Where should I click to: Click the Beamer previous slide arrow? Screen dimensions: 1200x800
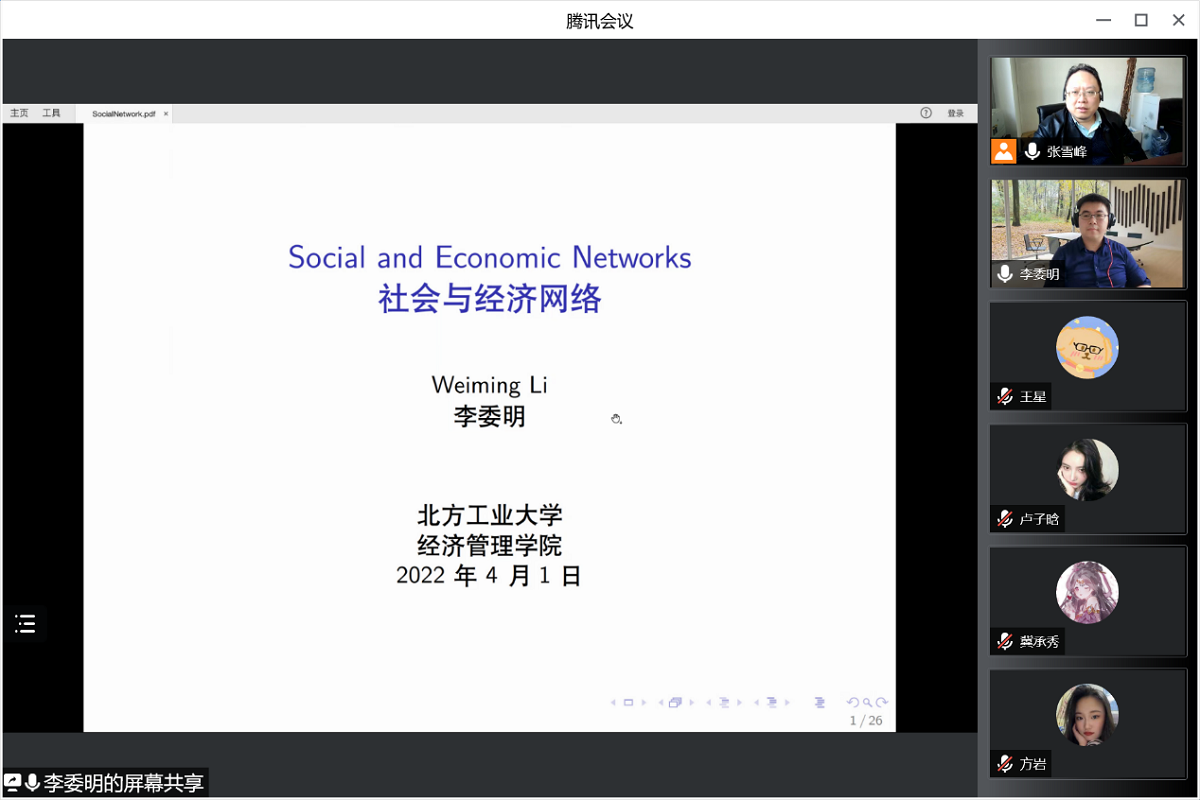coord(614,703)
